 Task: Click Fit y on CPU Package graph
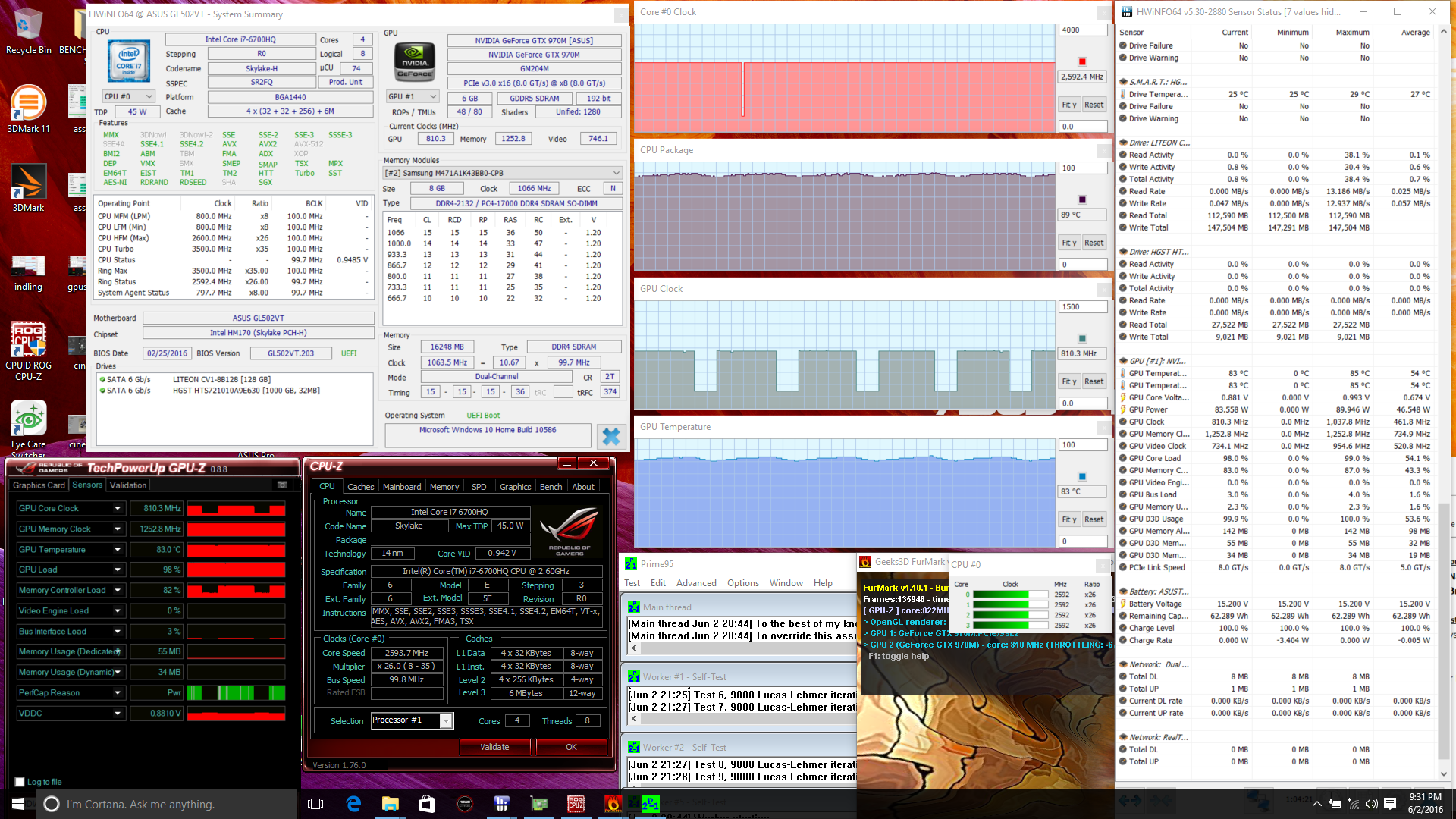pos(1068,243)
